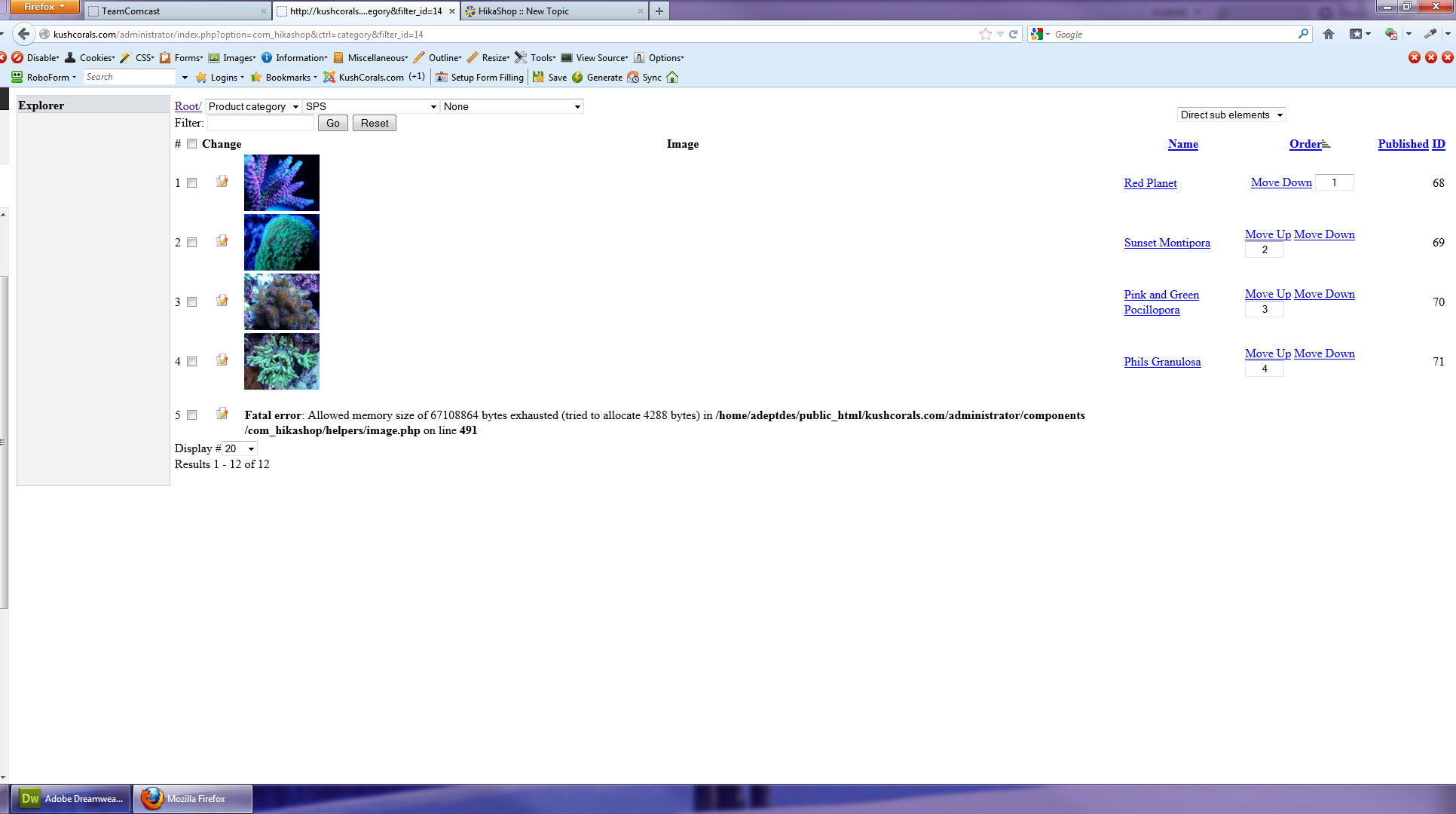The width and height of the screenshot is (1456, 814).
Task: Tick the checkbox for row 4
Action: tap(192, 362)
